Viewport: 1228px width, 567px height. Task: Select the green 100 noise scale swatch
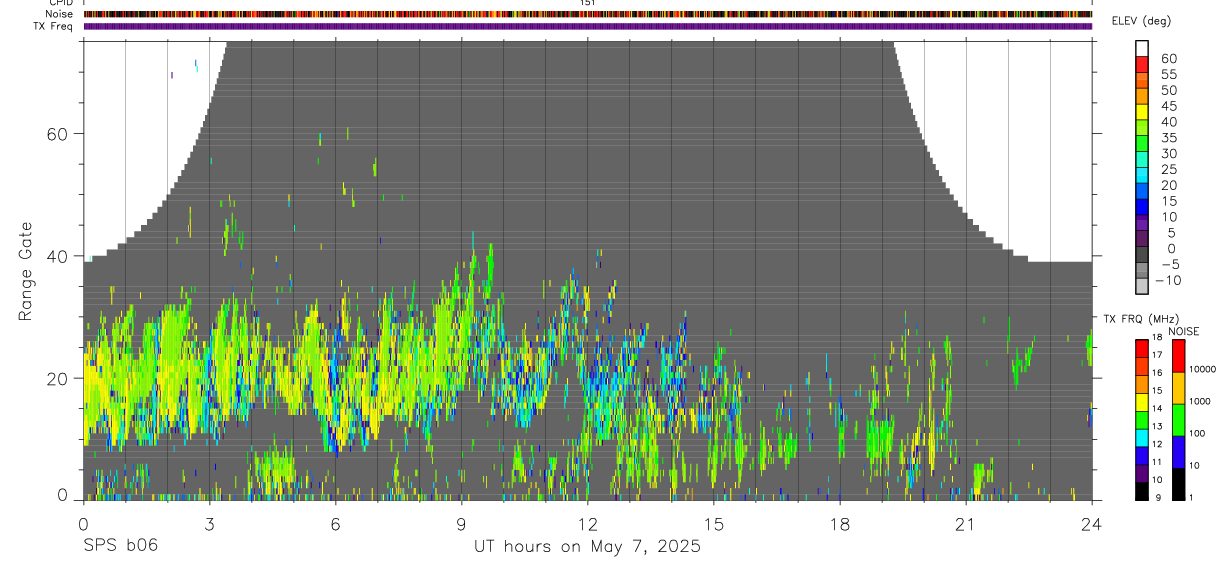[1178, 420]
